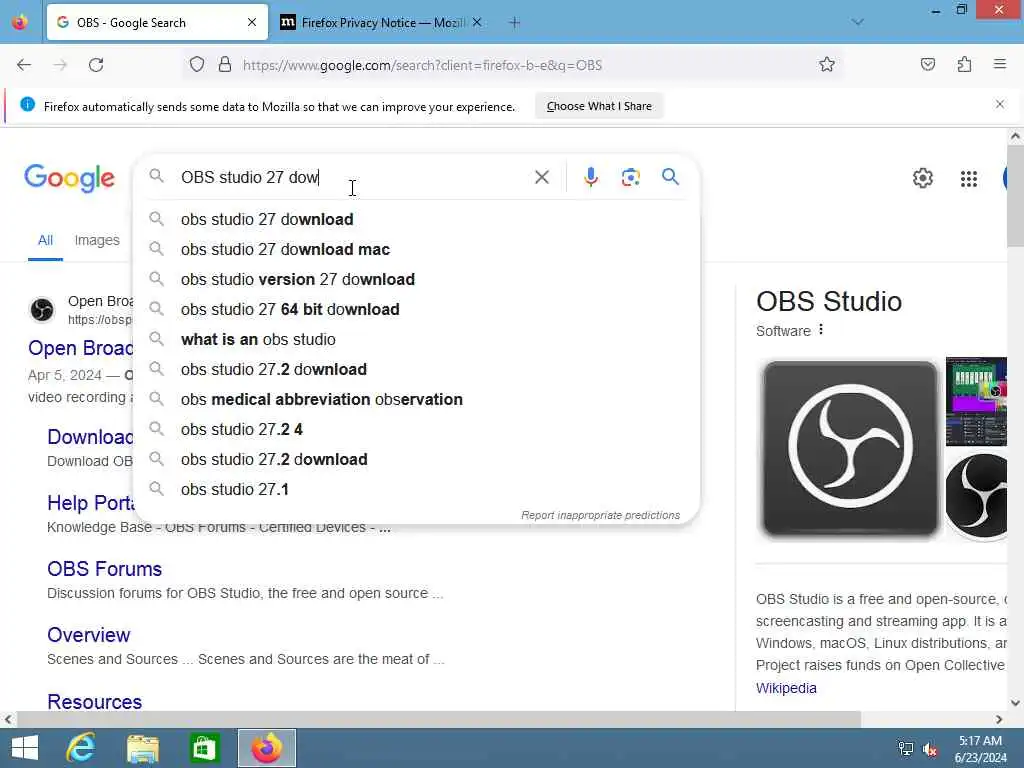The image size is (1024, 768).
Task: Open a new tab with the plus icon
Action: click(x=515, y=23)
